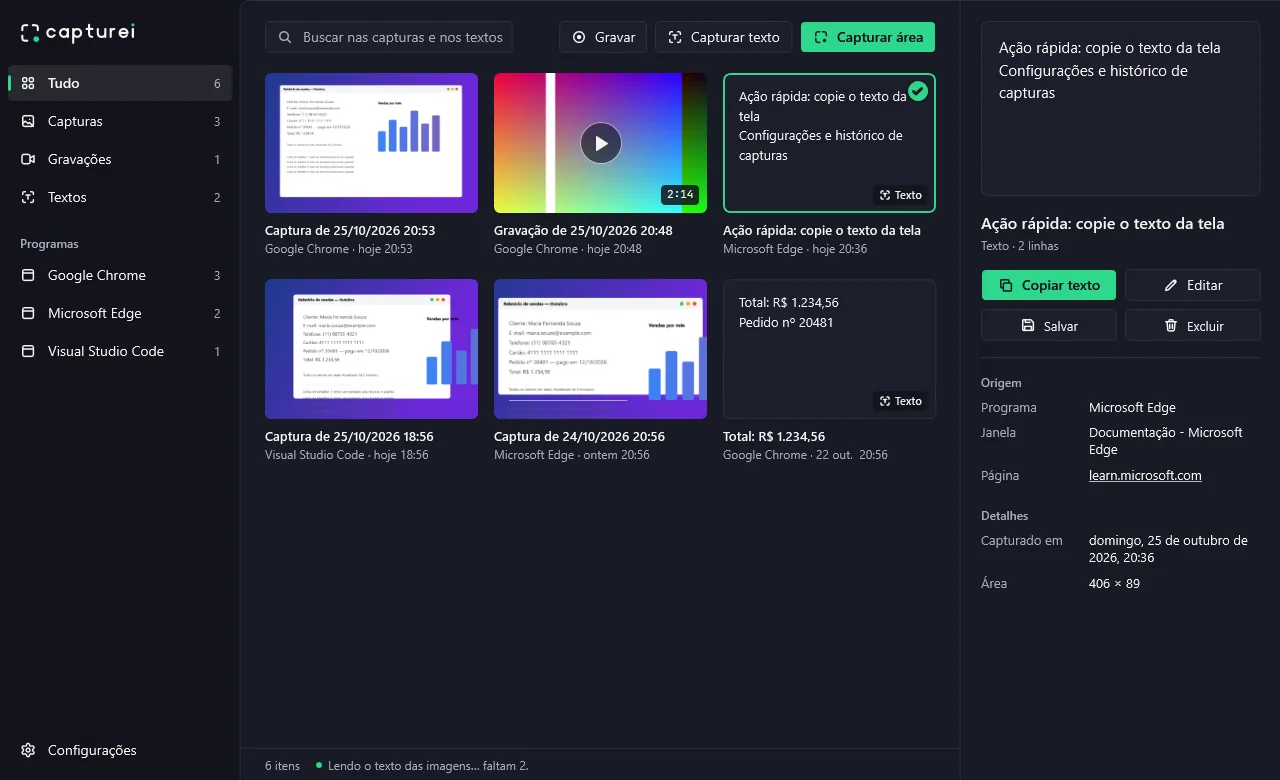Start a capture with Capturar área
Screen dimensions: 1280x780
pyautogui.click(x=868, y=37)
